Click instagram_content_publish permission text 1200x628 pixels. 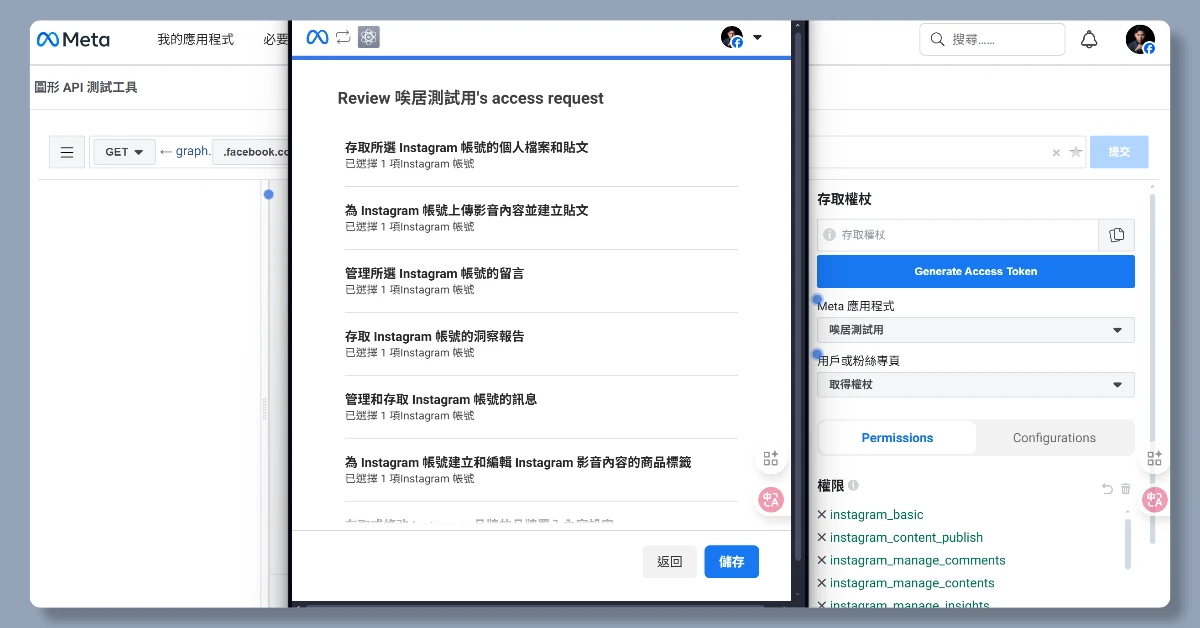(906, 538)
